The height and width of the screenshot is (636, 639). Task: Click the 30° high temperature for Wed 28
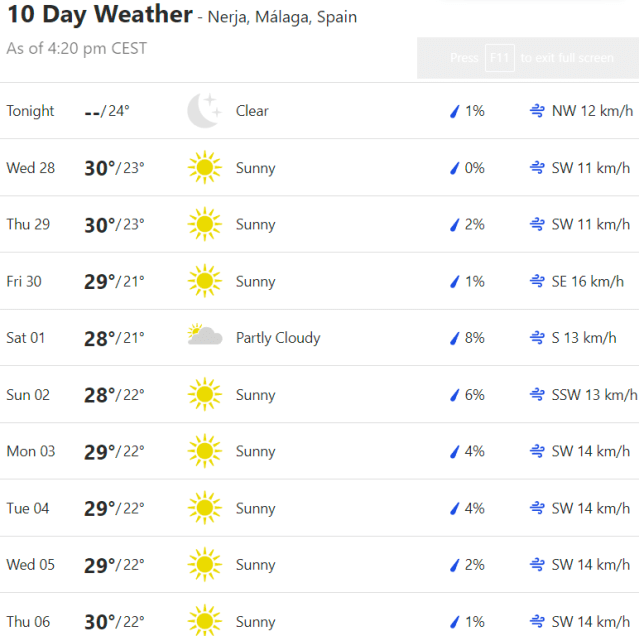[x=100, y=168]
